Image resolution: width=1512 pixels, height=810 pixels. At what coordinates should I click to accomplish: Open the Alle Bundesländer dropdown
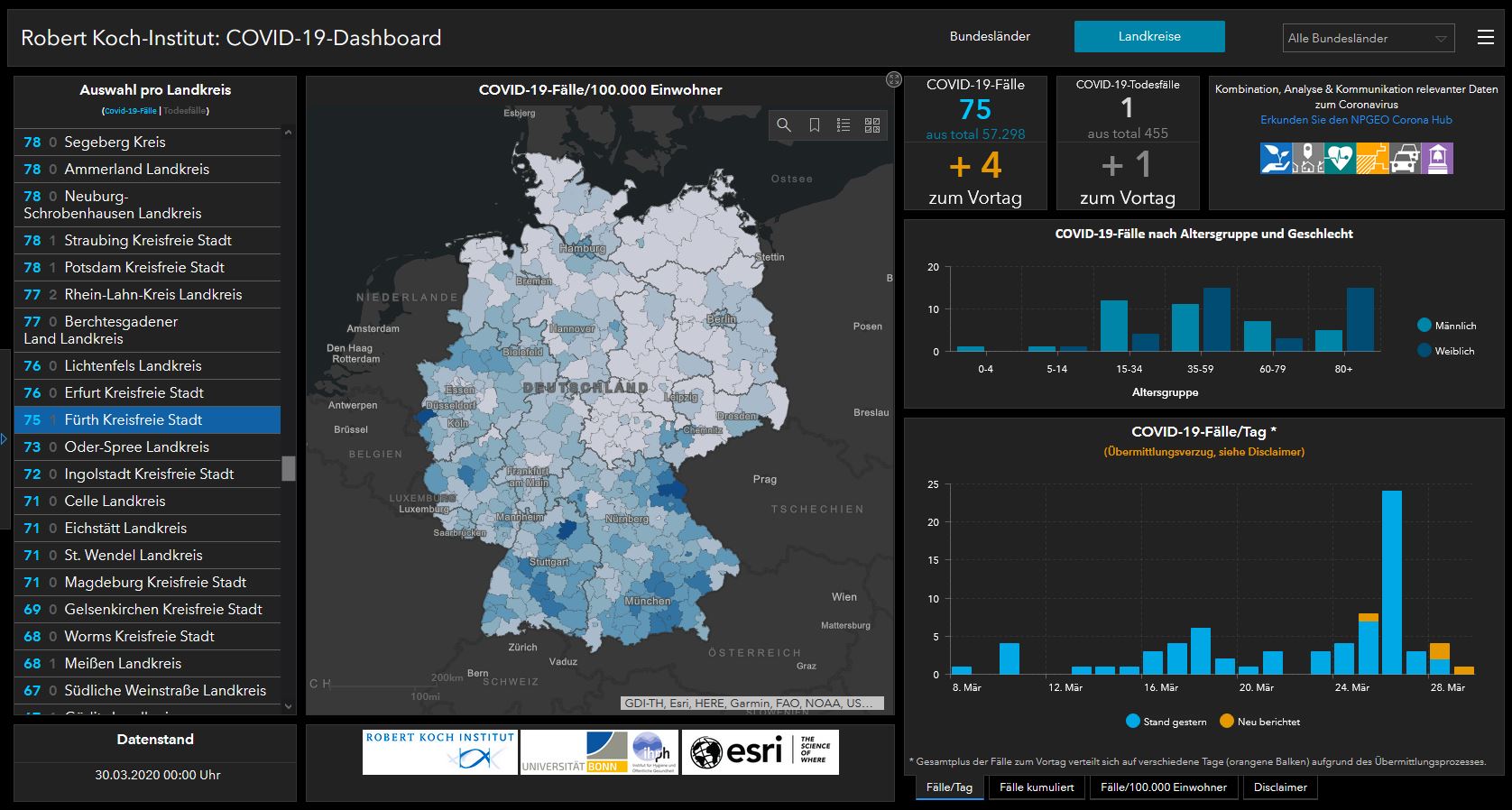[1367, 38]
